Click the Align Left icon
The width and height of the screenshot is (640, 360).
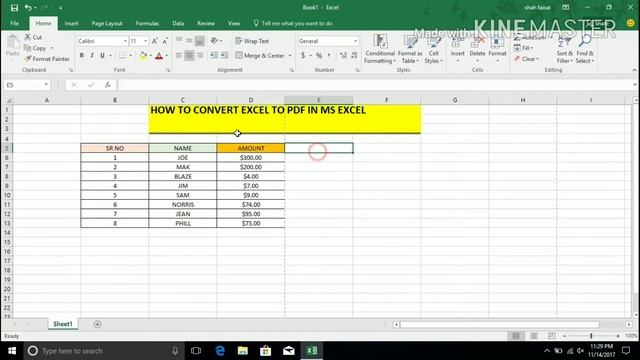click(179, 55)
